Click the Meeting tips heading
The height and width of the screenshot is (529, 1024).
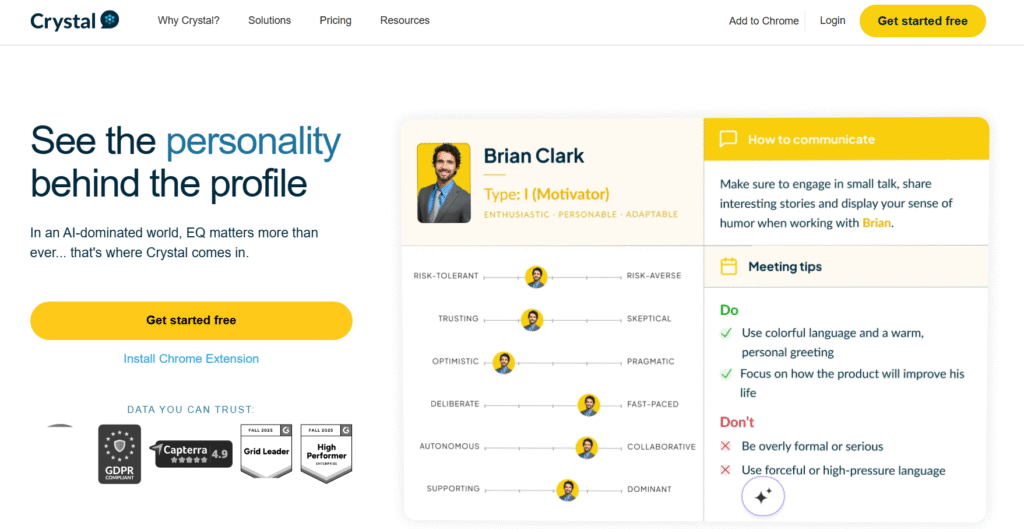785,266
